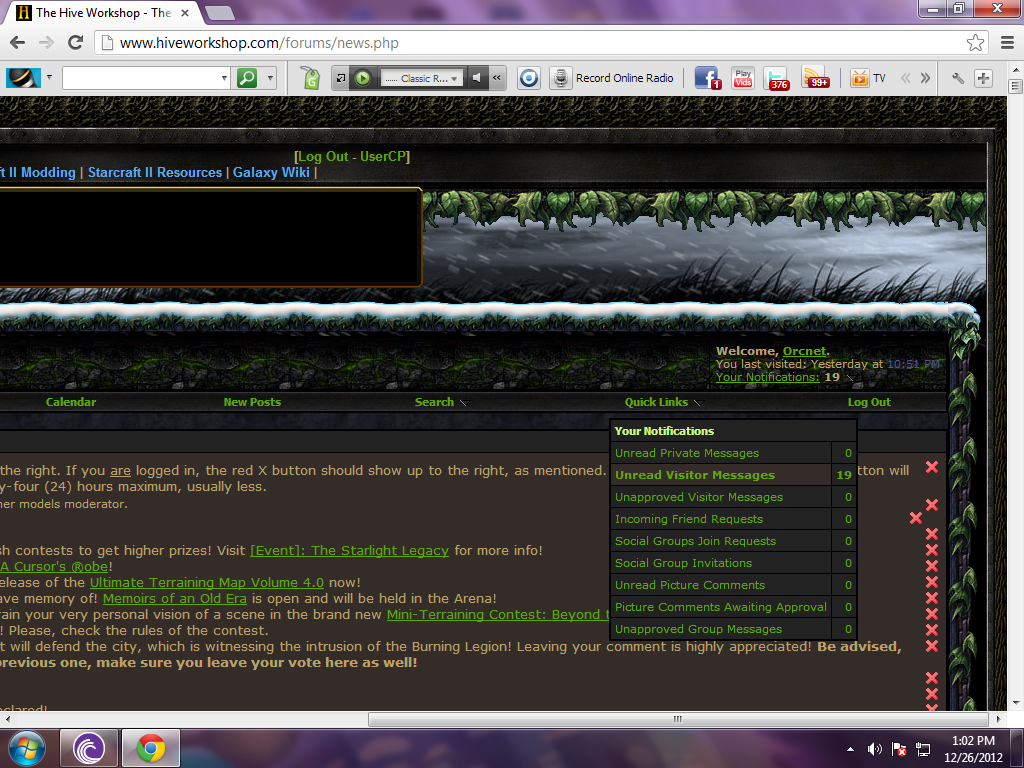Open the toolbar logo dropdown arrow
Image resolution: width=1024 pixels, height=768 pixels.
pyautogui.click(x=50, y=78)
